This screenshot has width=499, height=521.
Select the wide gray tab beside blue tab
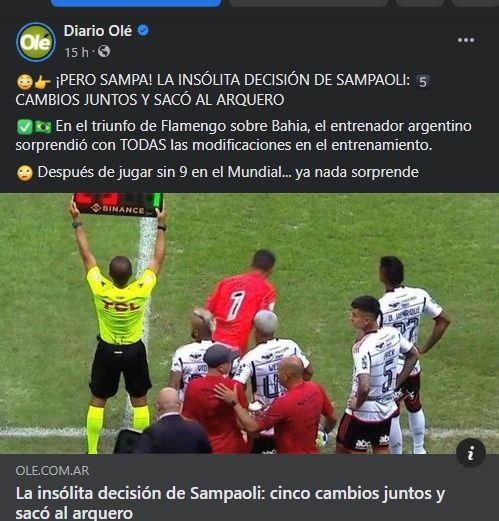308,3
